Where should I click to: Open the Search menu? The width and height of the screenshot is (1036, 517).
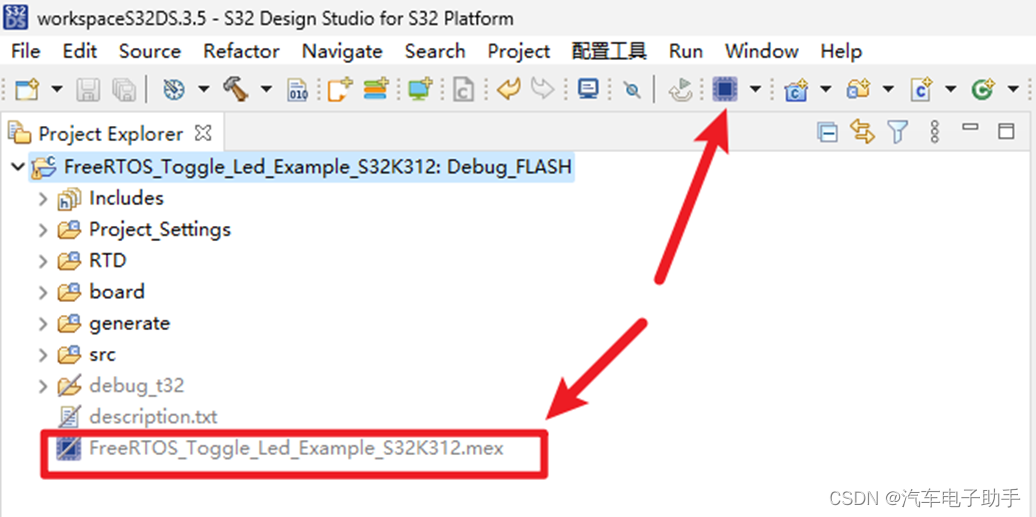(x=435, y=51)
